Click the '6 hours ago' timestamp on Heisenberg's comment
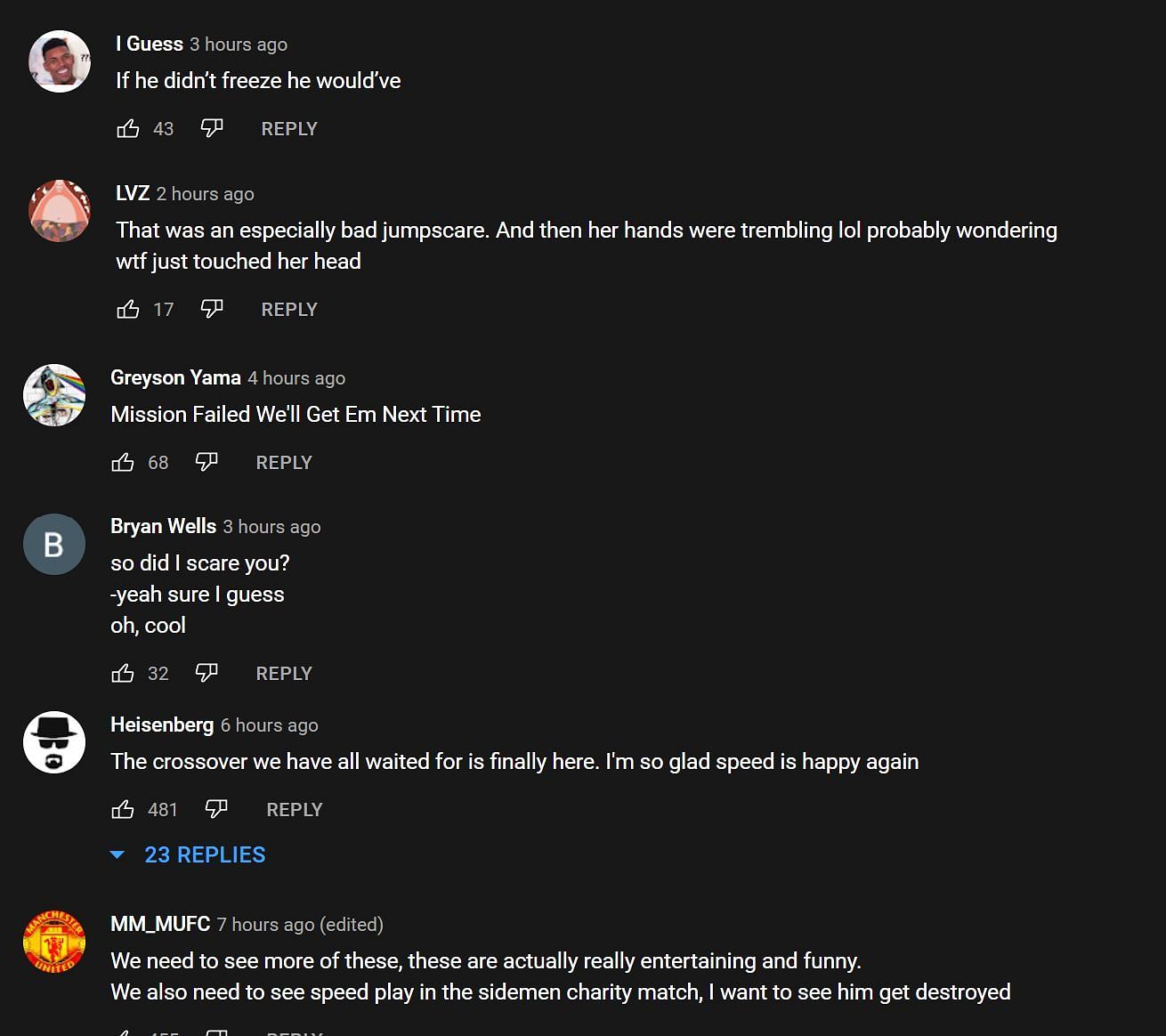Image resolution: width=1166 pixels, height=1036 pixels. [269, 725]
